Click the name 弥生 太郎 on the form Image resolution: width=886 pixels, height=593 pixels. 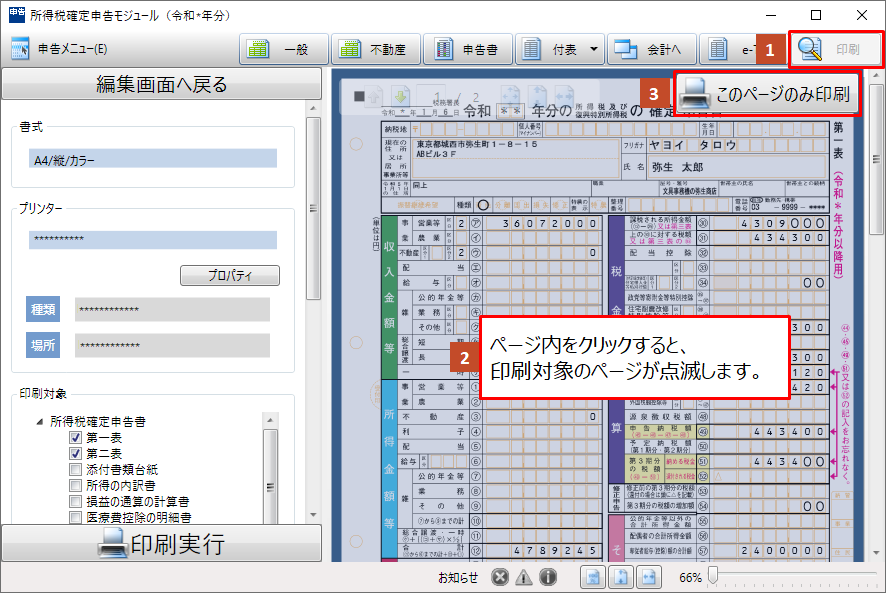[677, 167]
